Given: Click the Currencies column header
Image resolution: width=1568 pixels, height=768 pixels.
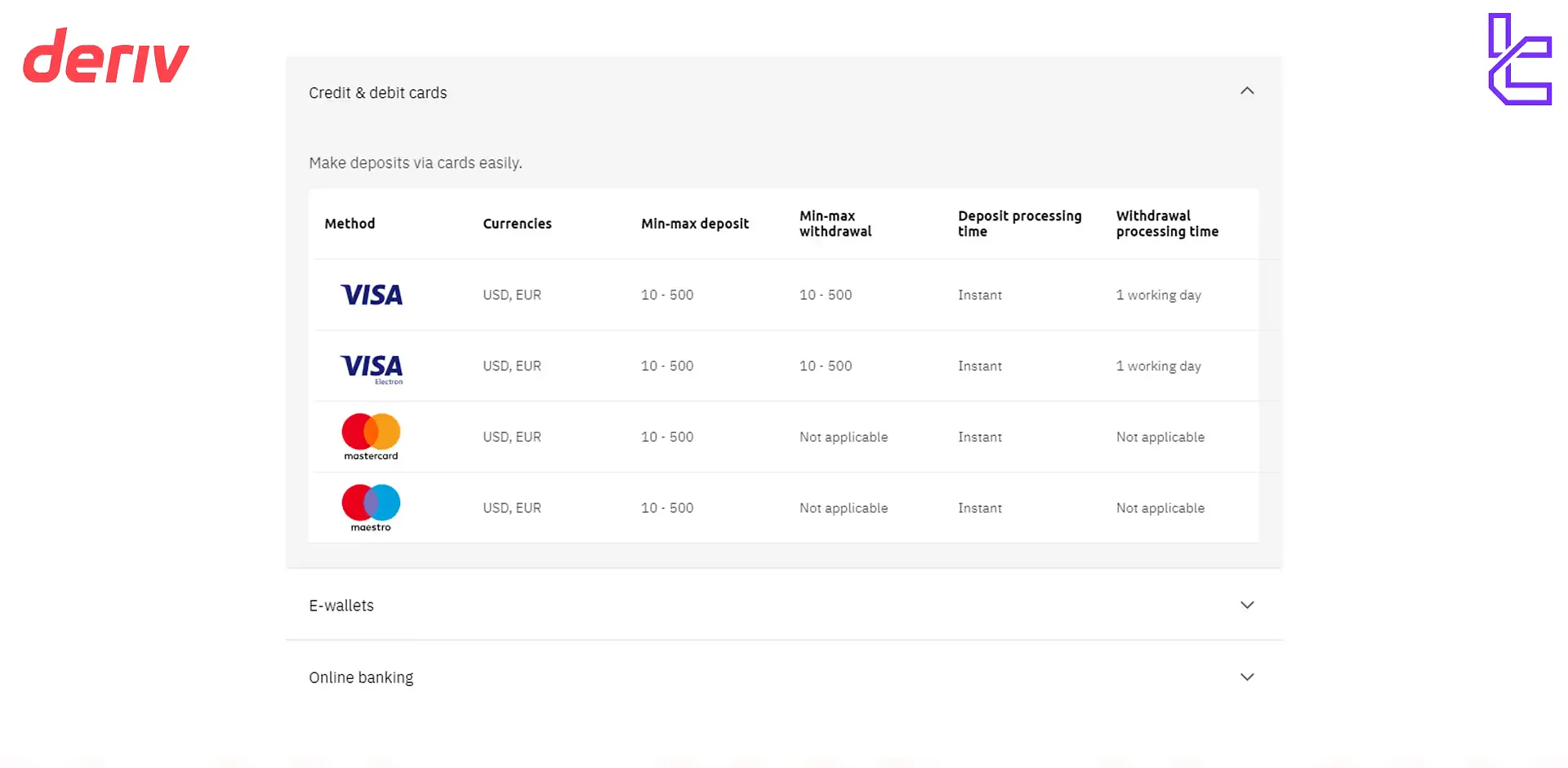Looking at the screenshot, I should (x=517, y=224).
